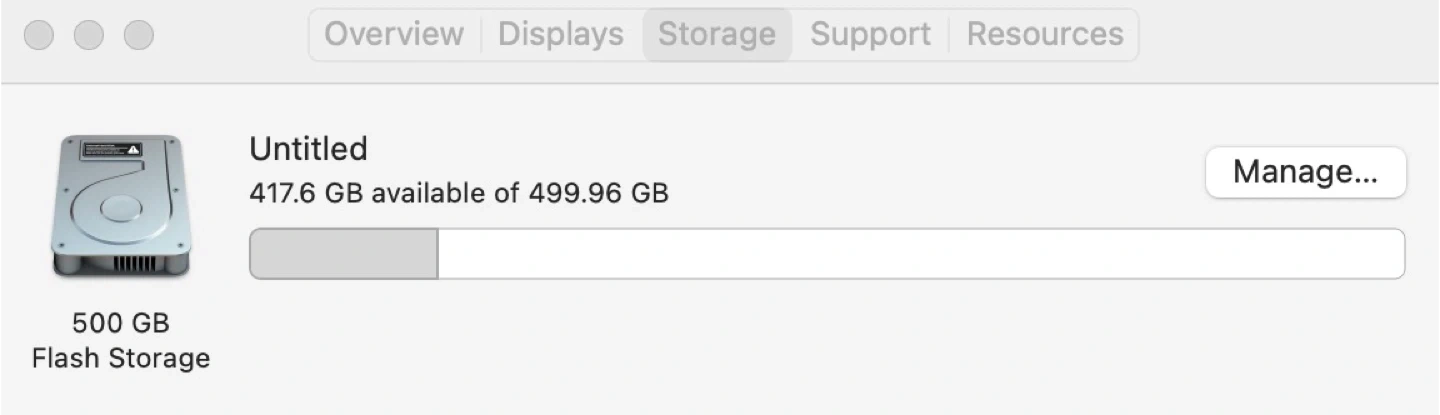Click the warning sticker on the drive icon
The width and height of the screenshot is (1440, 415).
[111, 149]
